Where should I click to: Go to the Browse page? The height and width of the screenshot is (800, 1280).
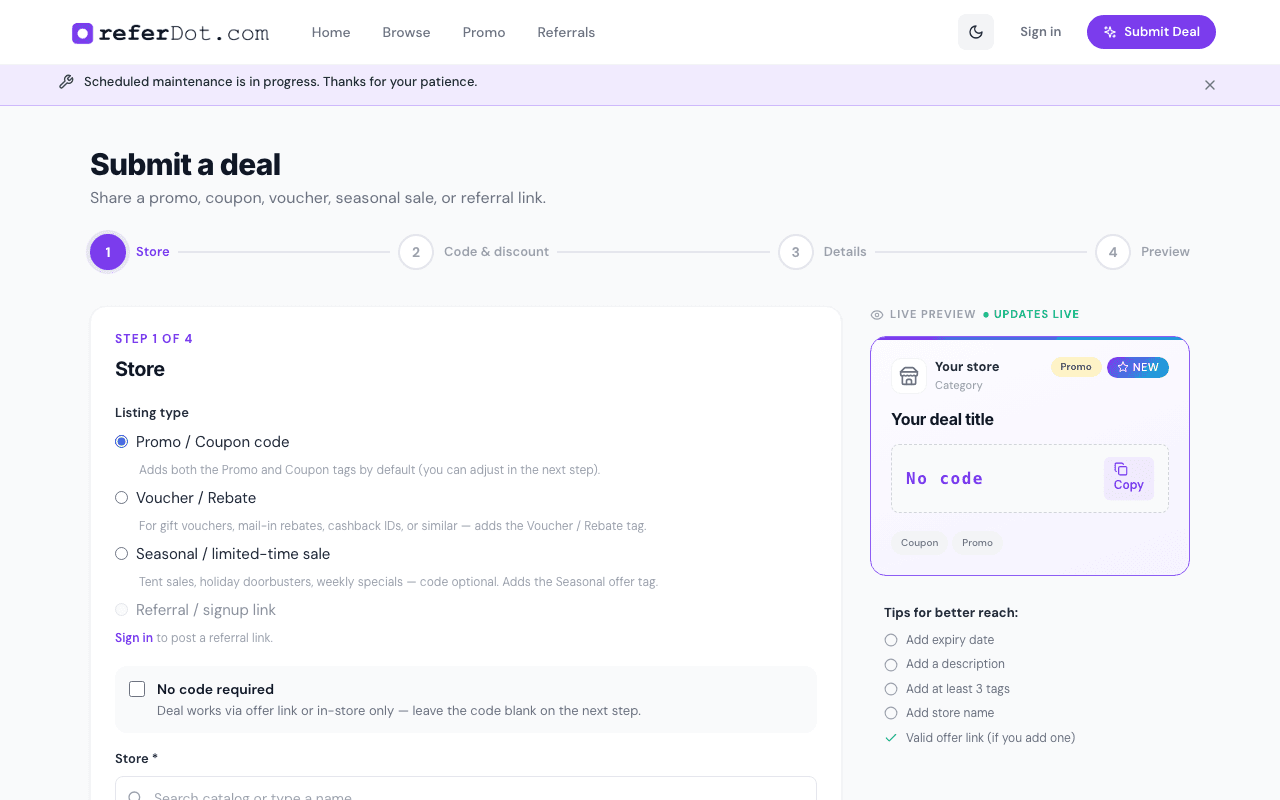(x=406, y=32)
